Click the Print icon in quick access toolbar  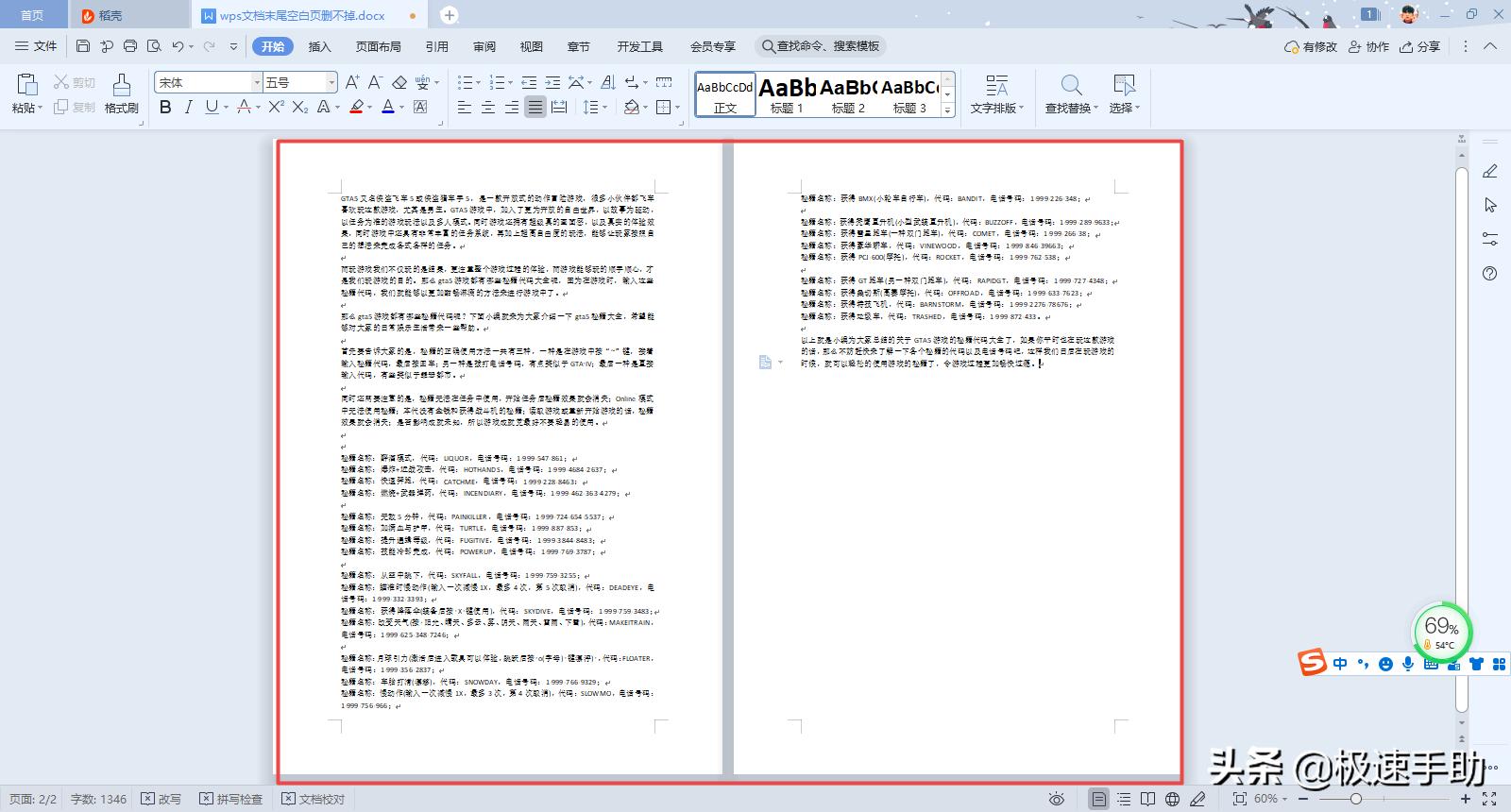(x=130, y=46)
